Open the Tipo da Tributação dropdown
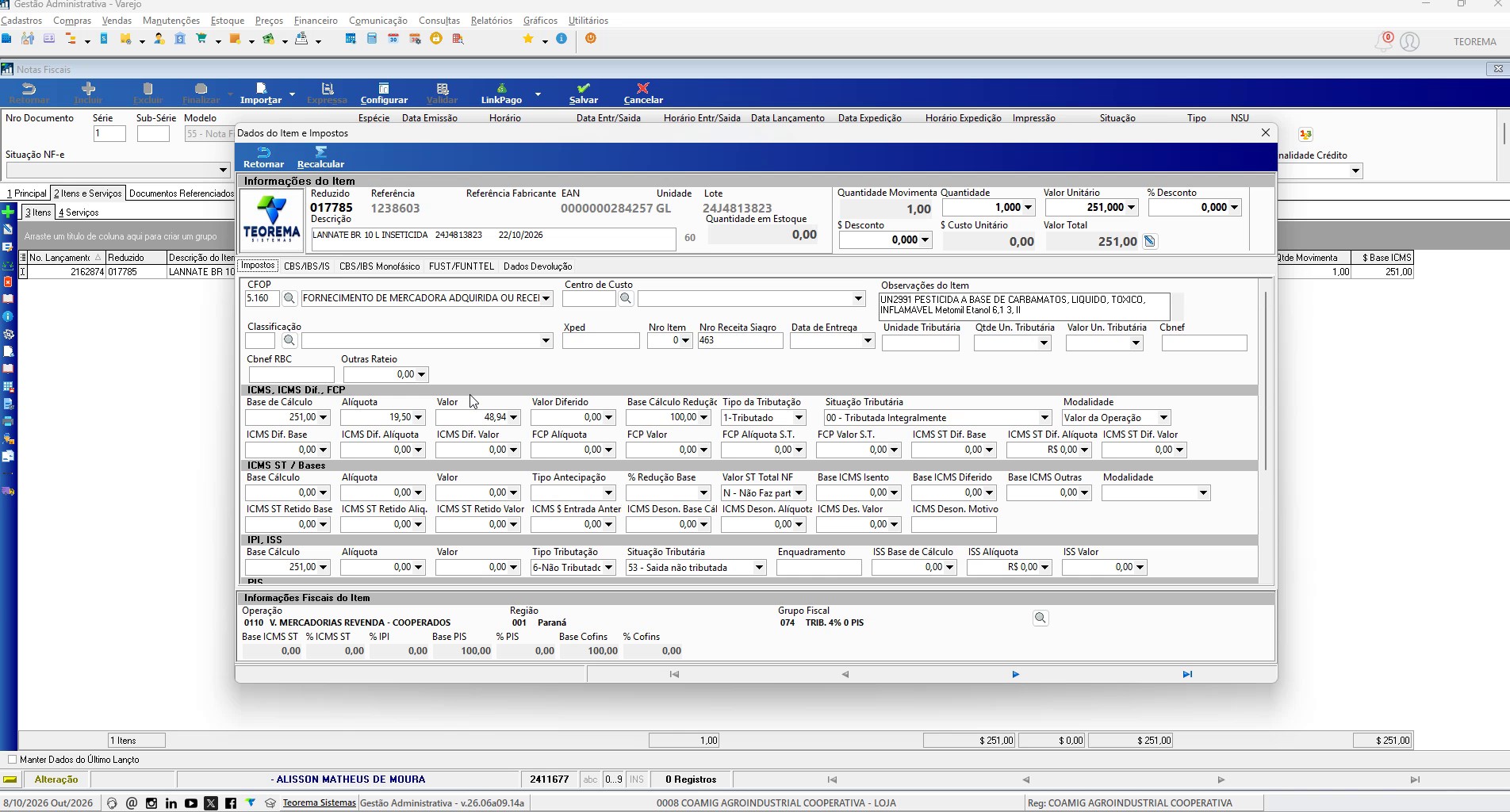The width and height of the screenshot is (1510, 812). (799, 418)
